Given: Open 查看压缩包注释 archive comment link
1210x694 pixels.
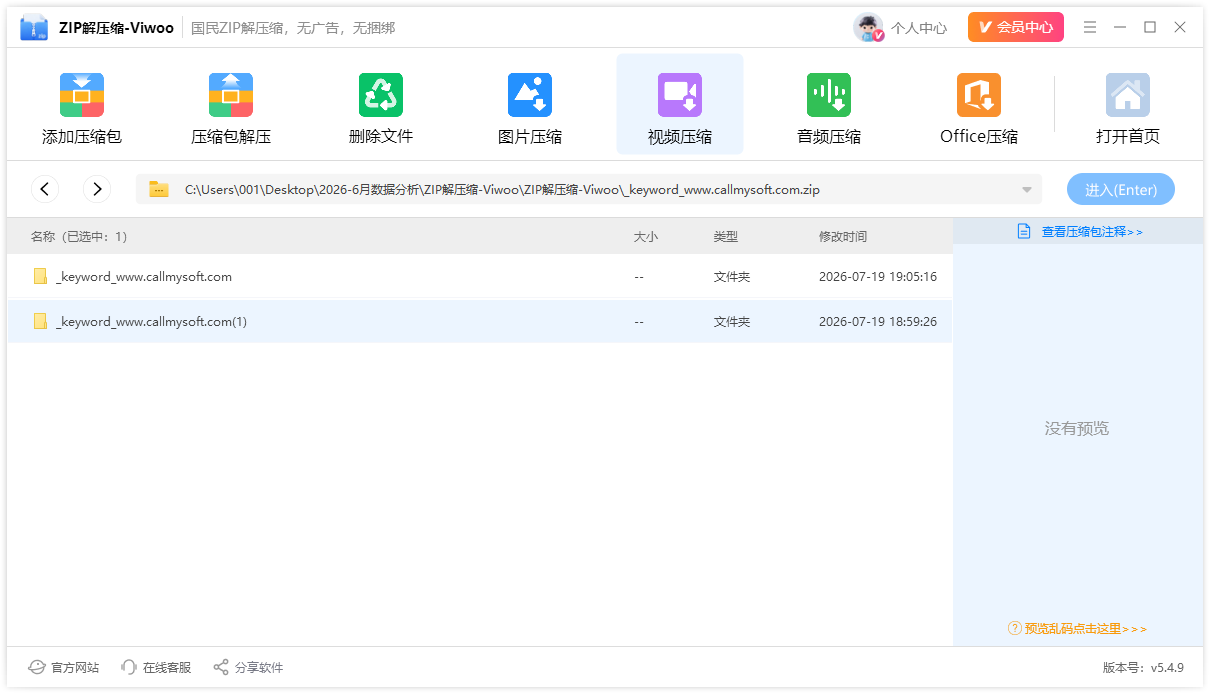Looking at the screenshot, I should [1092, 231].
